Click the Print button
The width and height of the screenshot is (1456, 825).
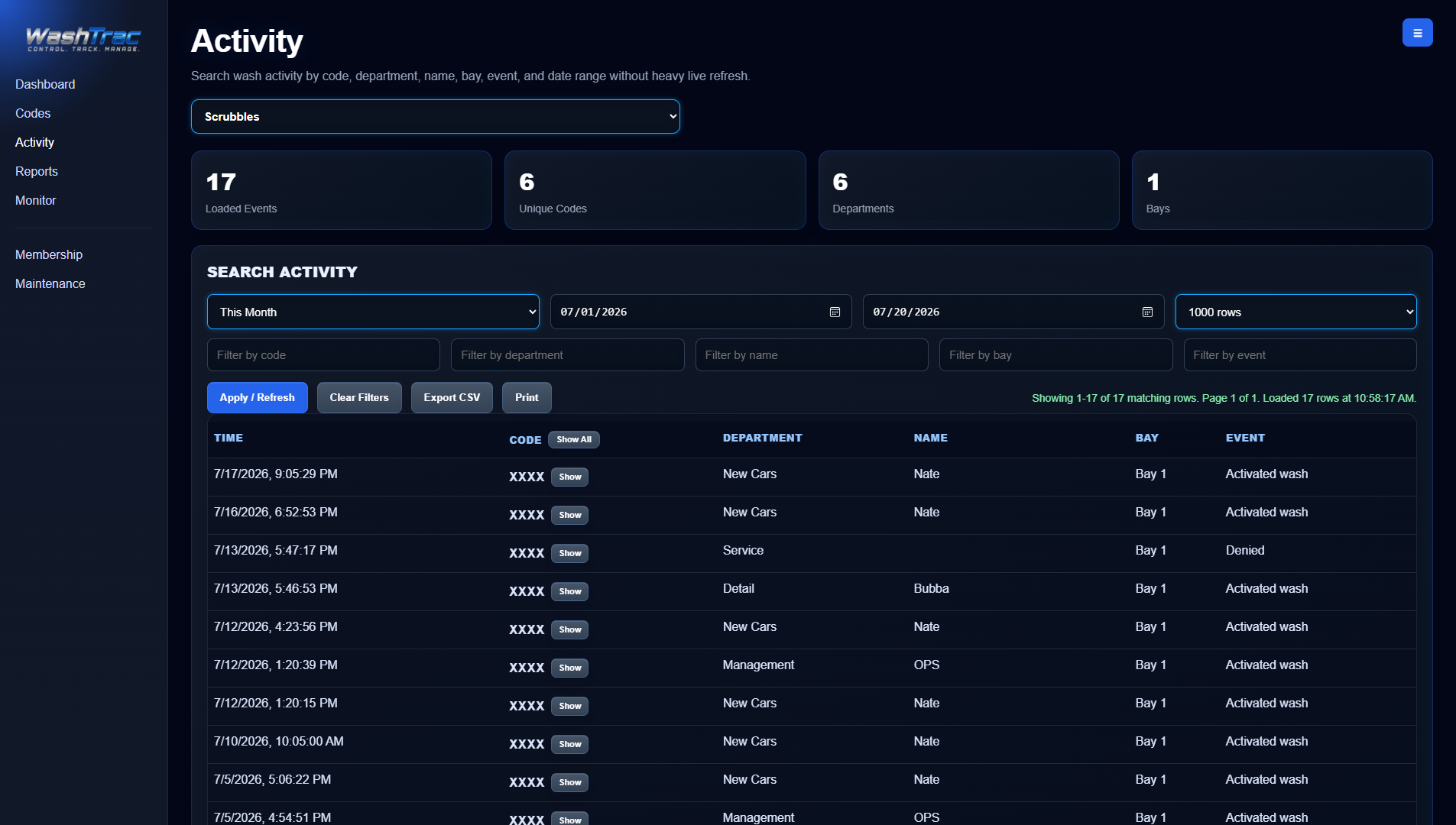click(527, 397)
